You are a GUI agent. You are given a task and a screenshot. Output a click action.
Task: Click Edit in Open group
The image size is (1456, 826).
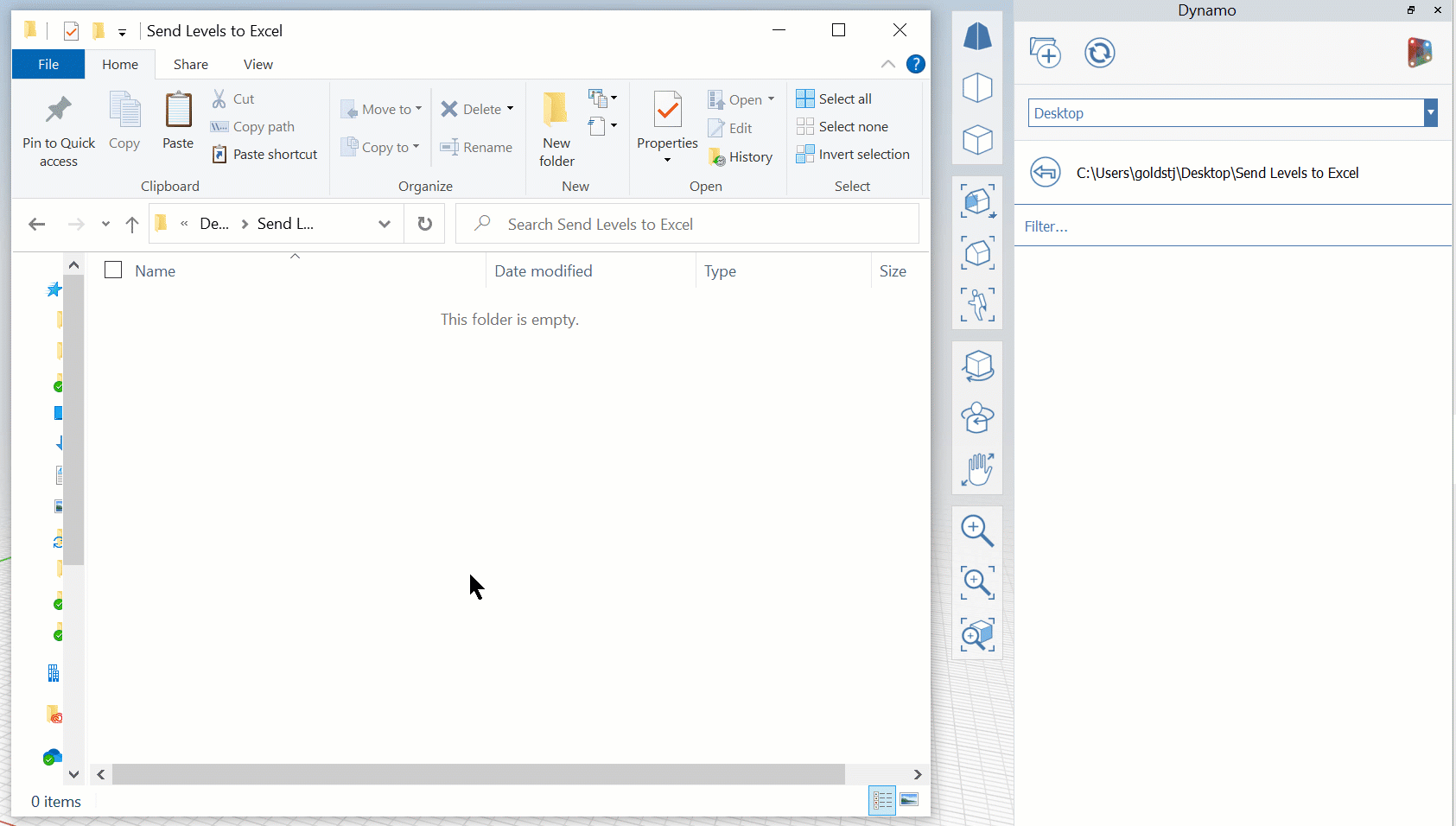[x=730, y=128]
